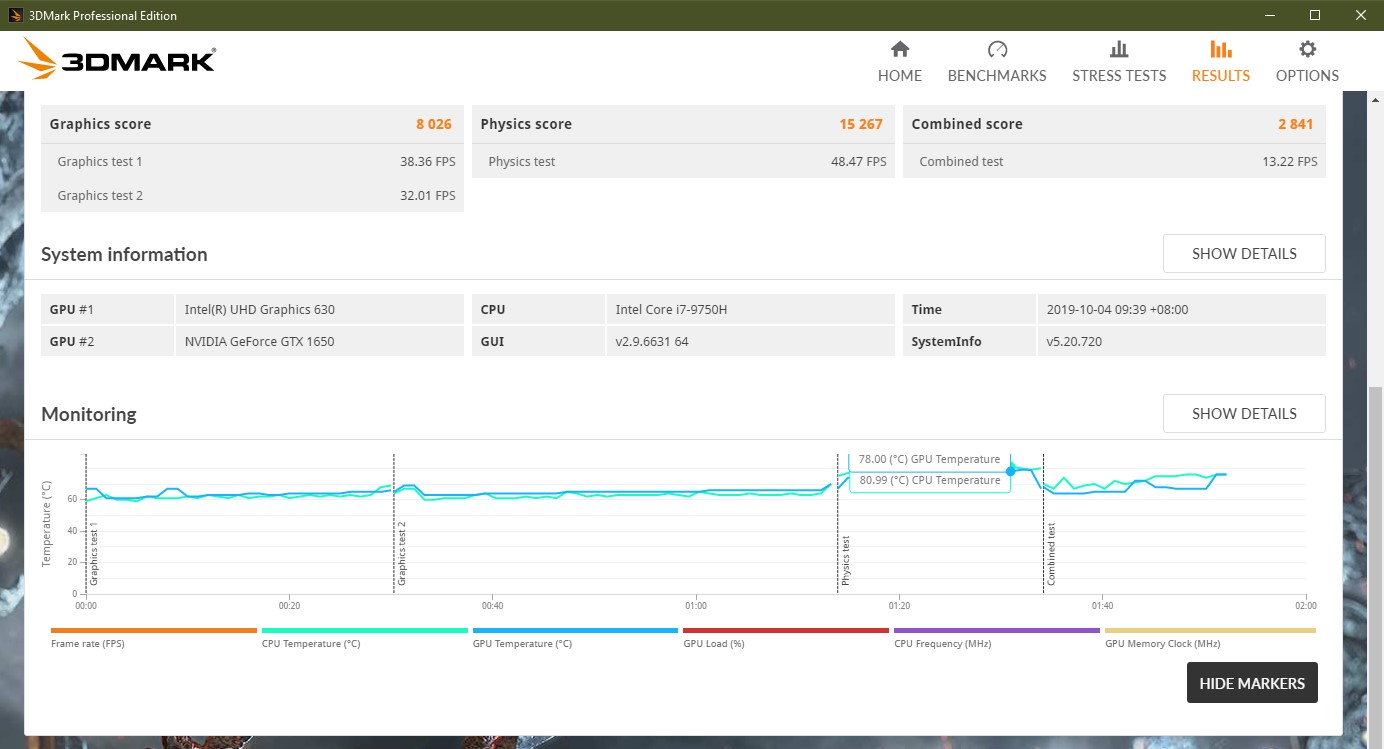Minimize the 3DMark window

1270,15
